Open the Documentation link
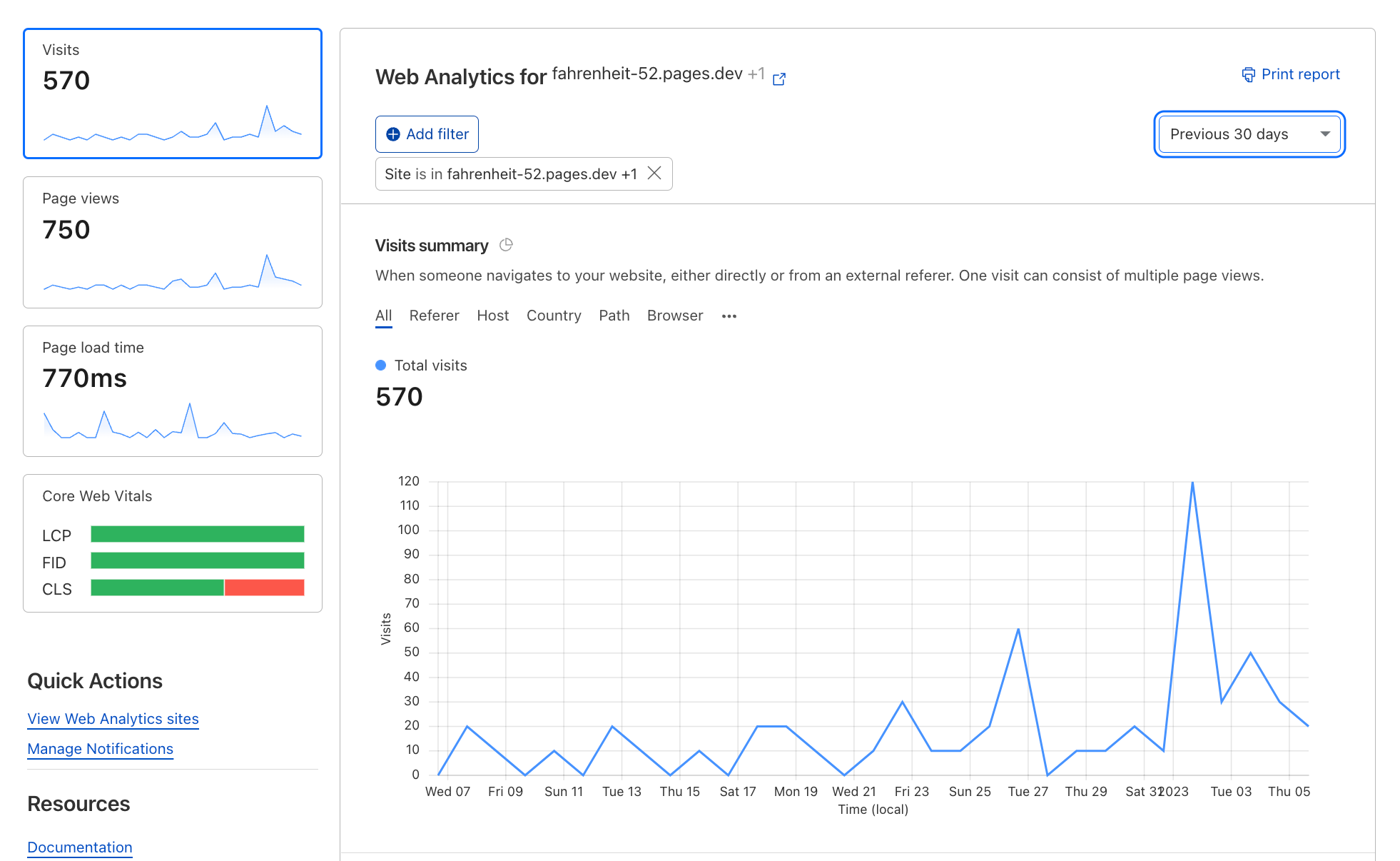The image size is (1400, 861). click(79, 847)
